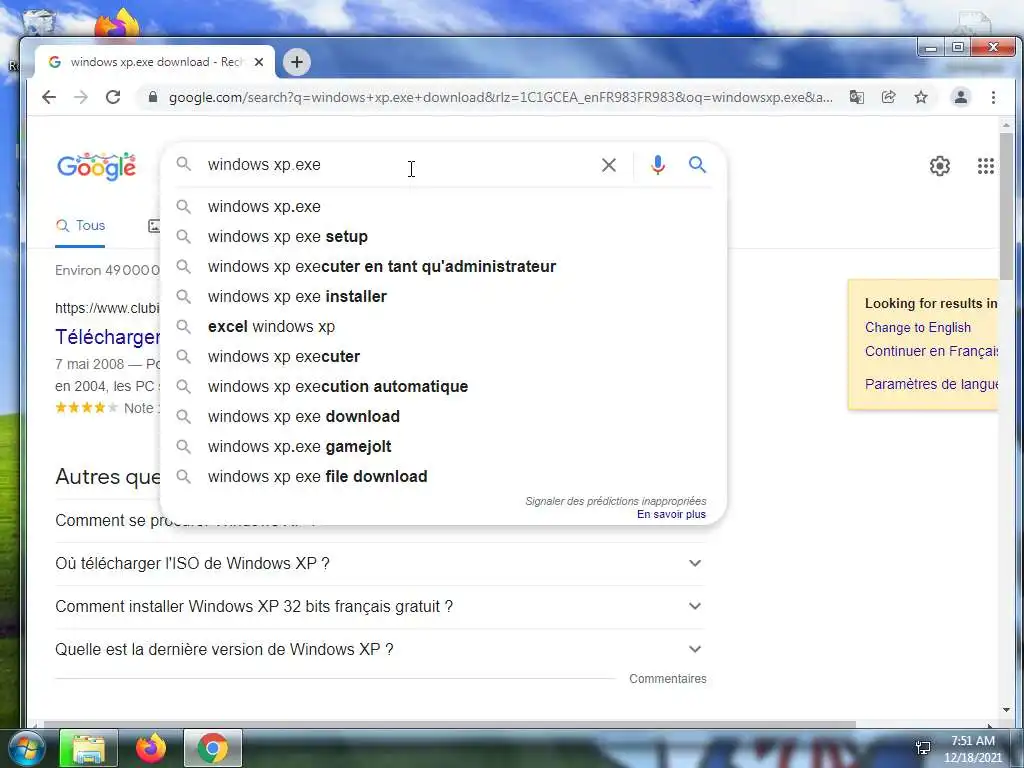Click the Firefox desktop shortcut icon
The width and height of the screenshot is (1024, 768).
point(117,24)
